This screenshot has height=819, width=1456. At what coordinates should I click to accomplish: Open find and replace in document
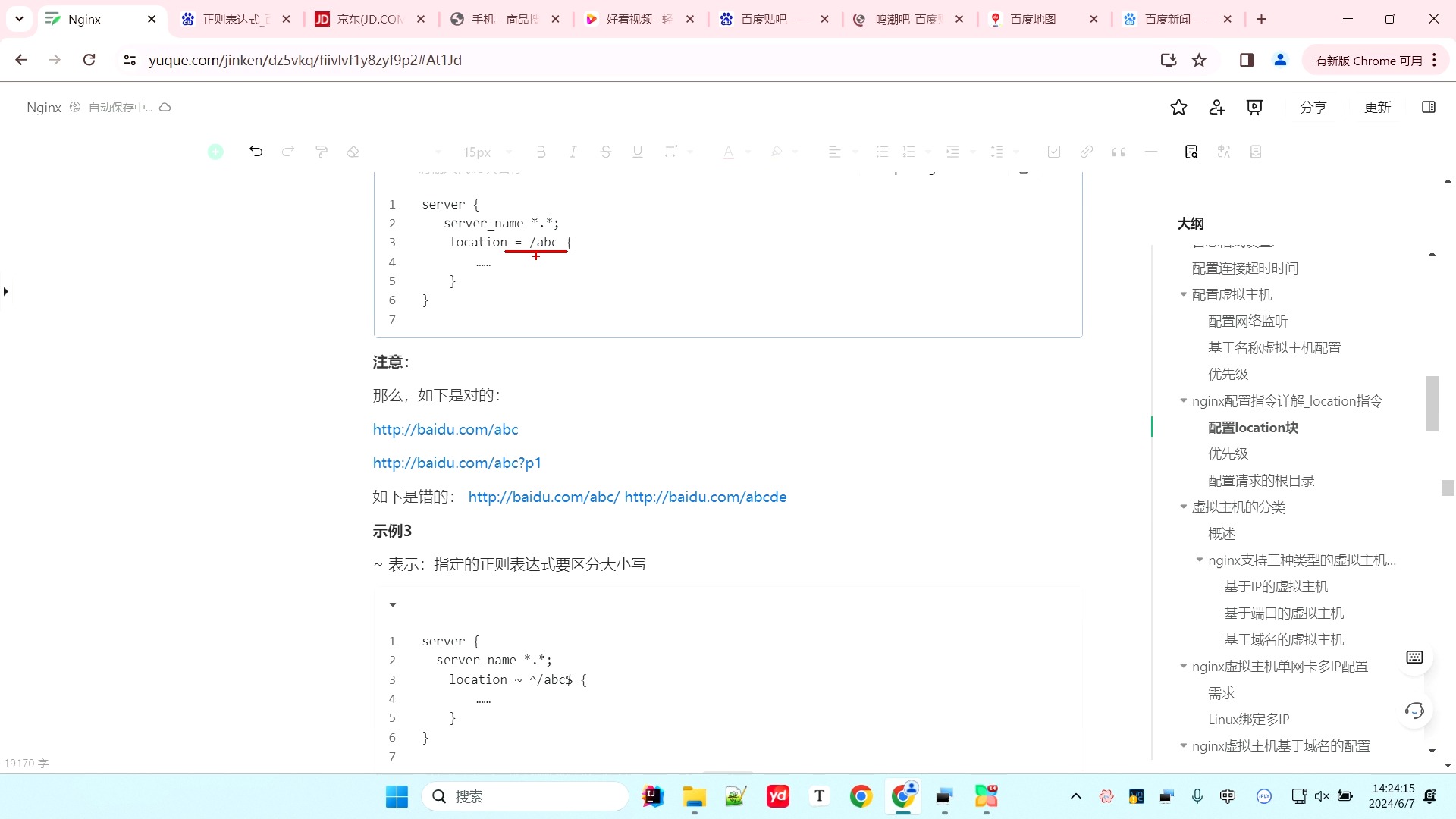1191,152
